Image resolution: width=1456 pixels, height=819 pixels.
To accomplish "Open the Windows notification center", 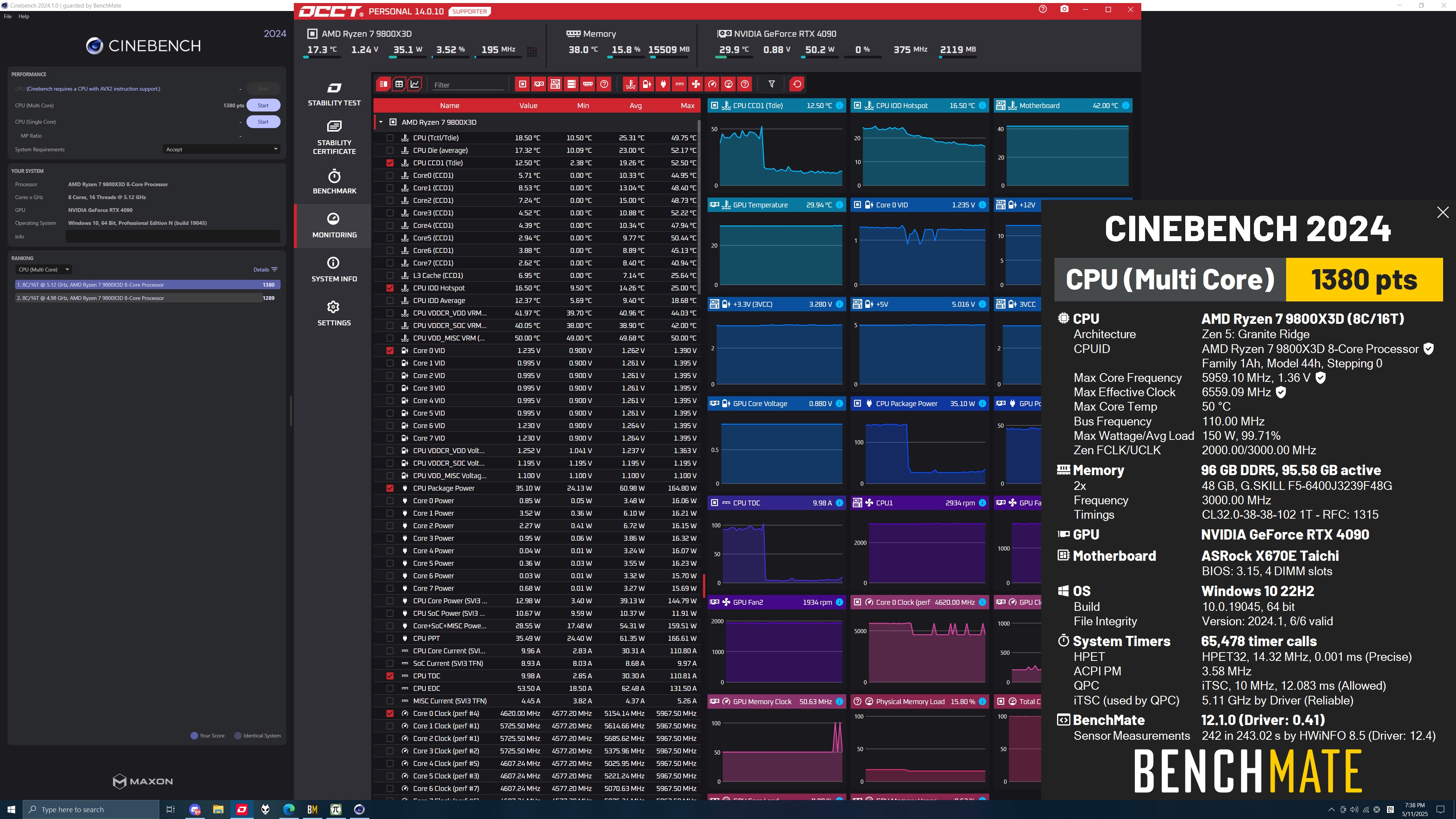I will pos(1441,810).
